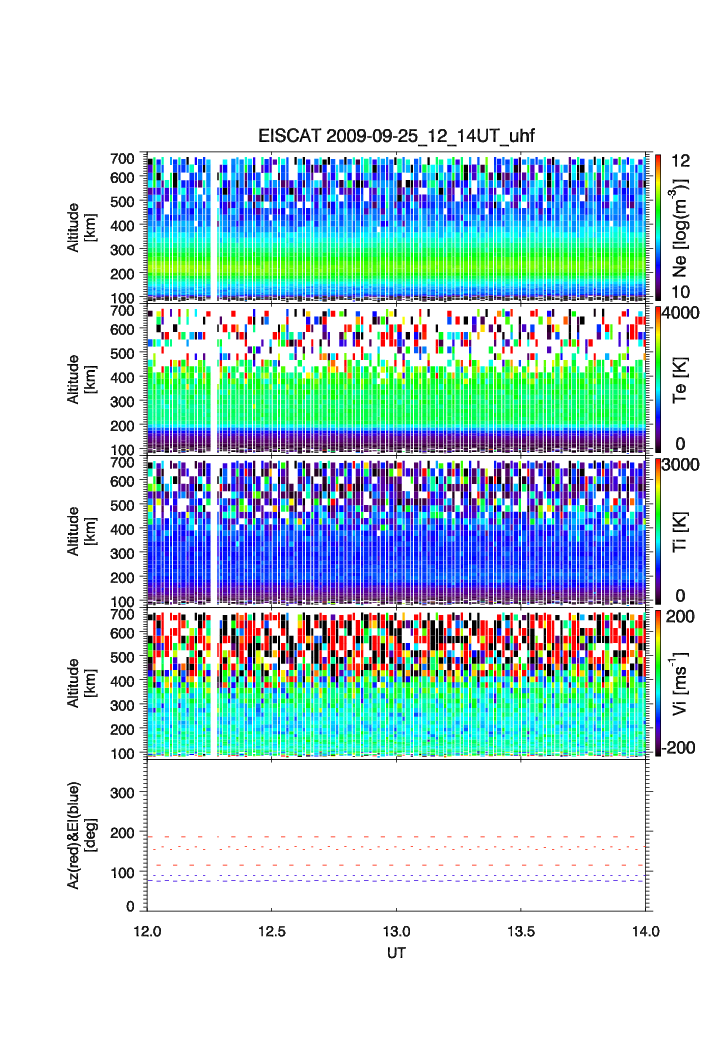Click the 12.0 tick on UT axis
This screenshot has width=708, height=1063.
tap(147, 931)
